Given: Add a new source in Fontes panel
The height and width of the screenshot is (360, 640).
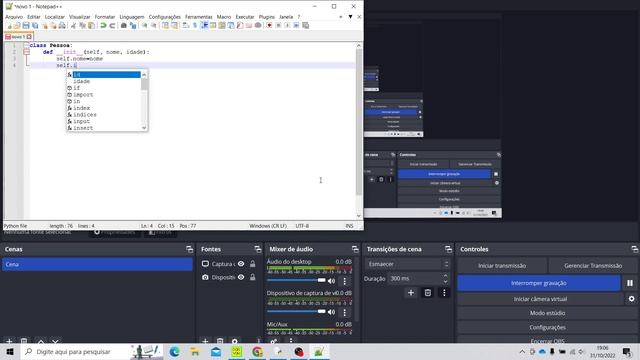Looking at the screenshot, I should pyautogui.click(x=205, y=340).
